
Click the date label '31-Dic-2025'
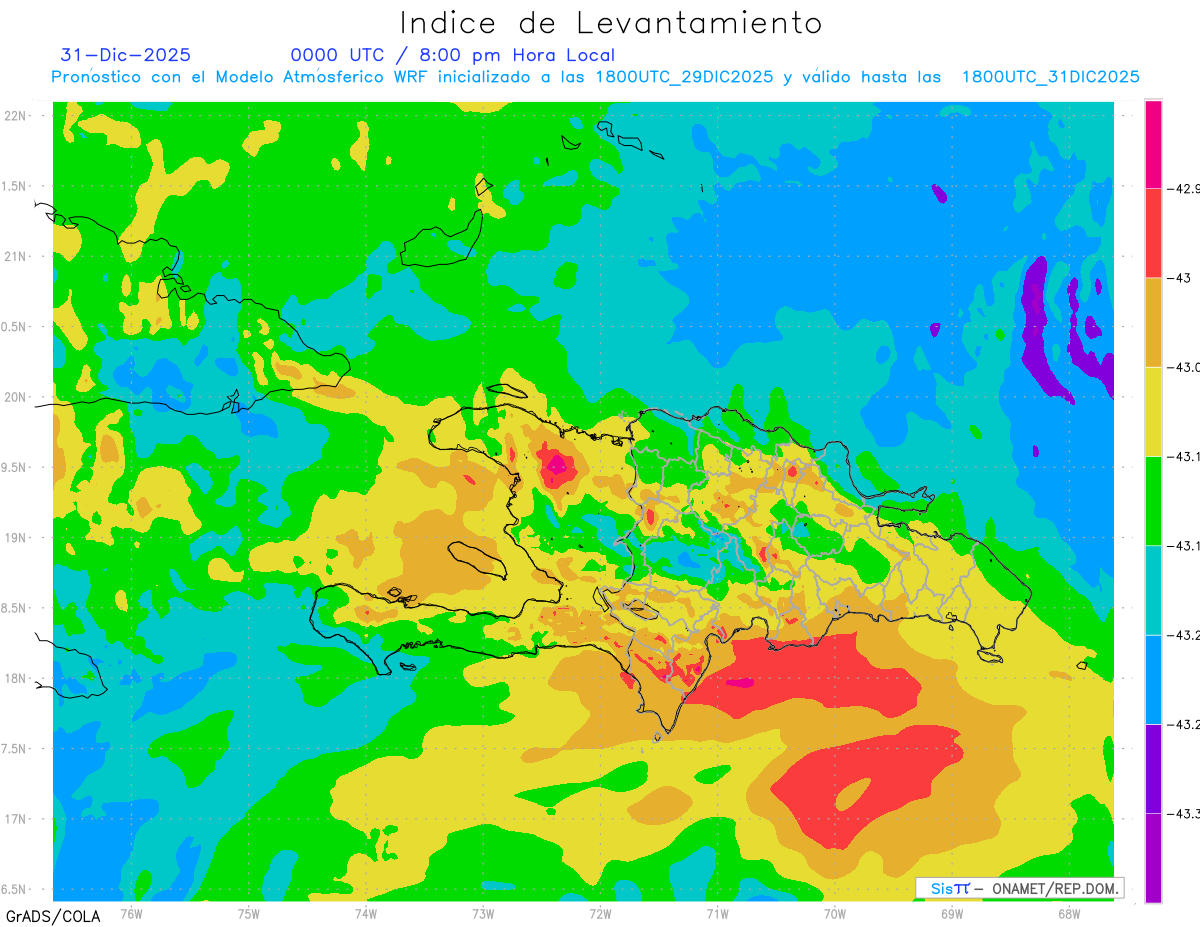point(125,55)
